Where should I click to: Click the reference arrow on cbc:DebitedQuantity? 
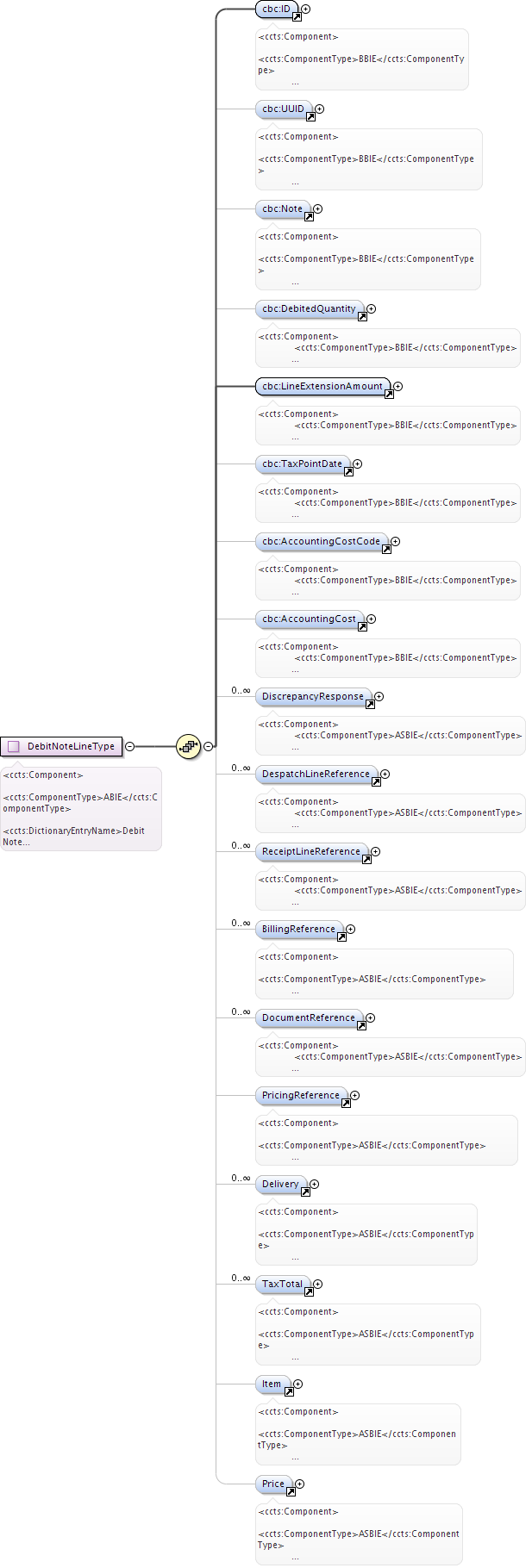[x=362, y=316]
